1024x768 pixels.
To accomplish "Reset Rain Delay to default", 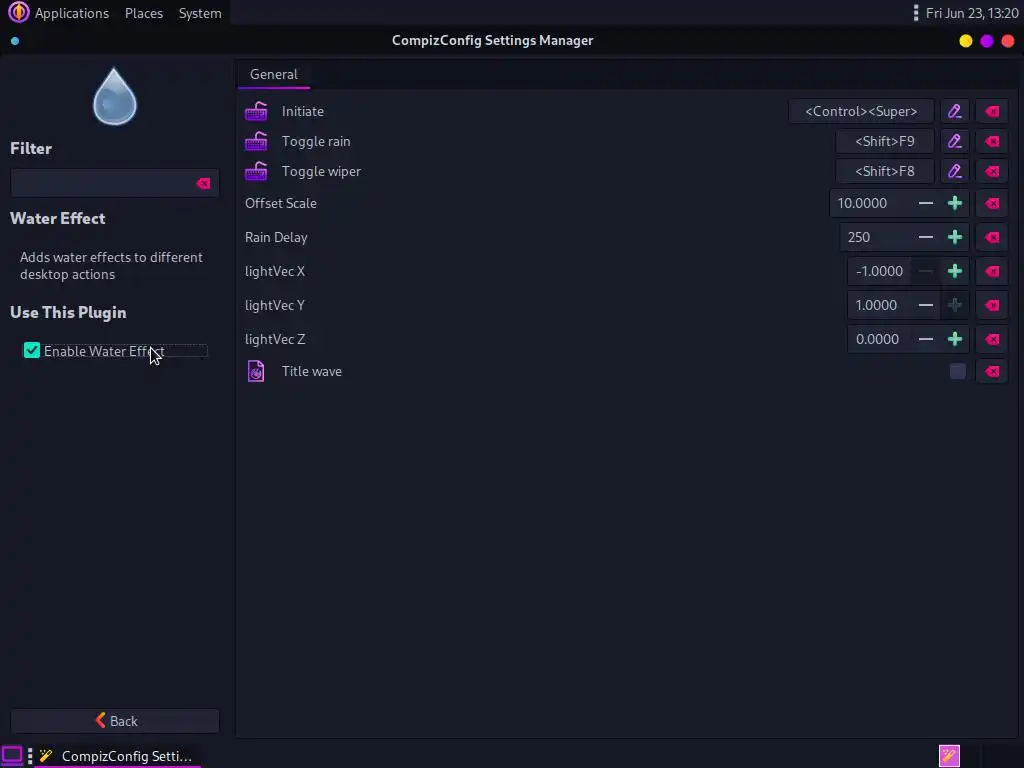I will 992,237.
